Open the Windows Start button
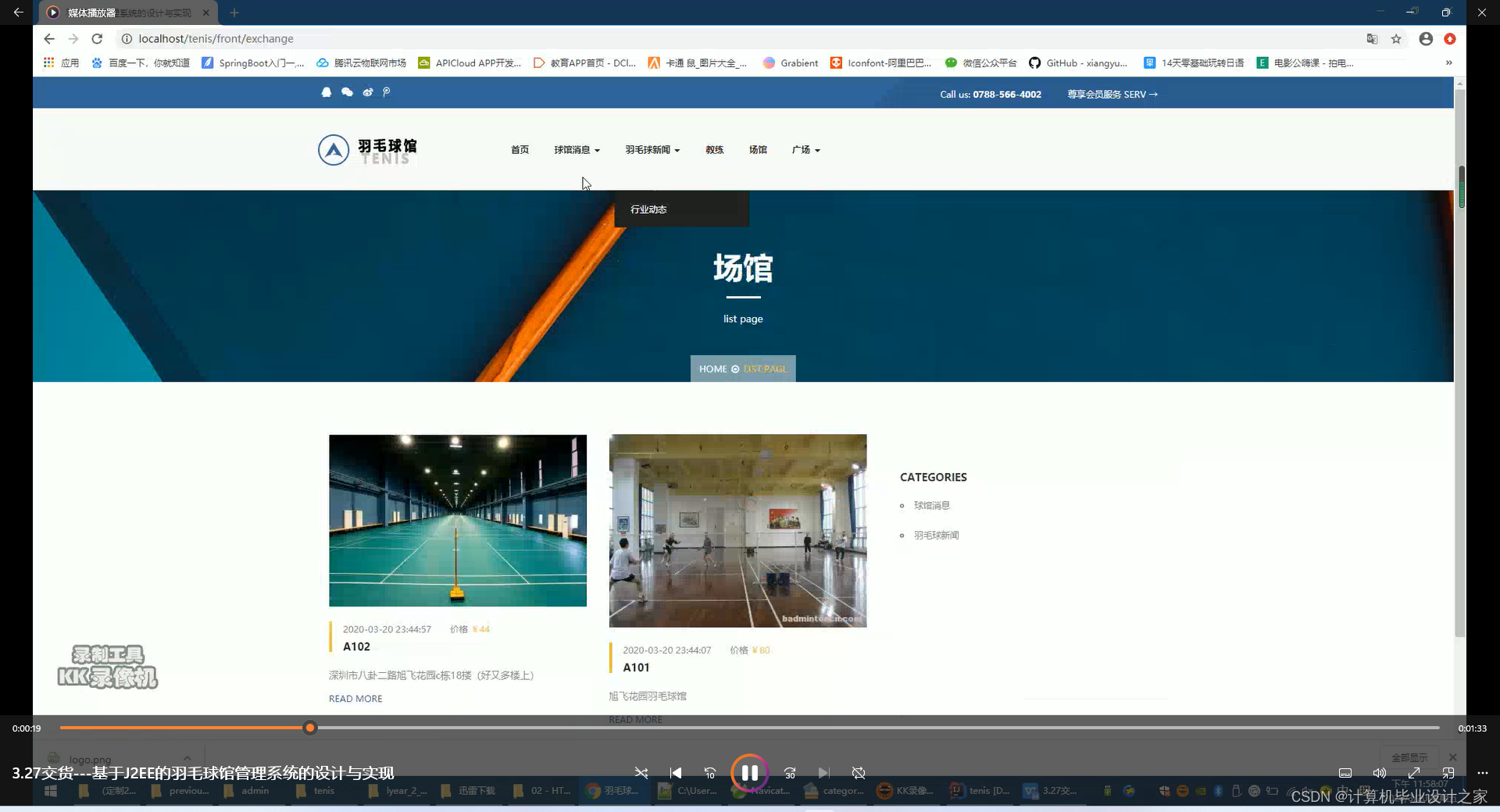This screenshot has width=1500, height=812. [51, 791]
